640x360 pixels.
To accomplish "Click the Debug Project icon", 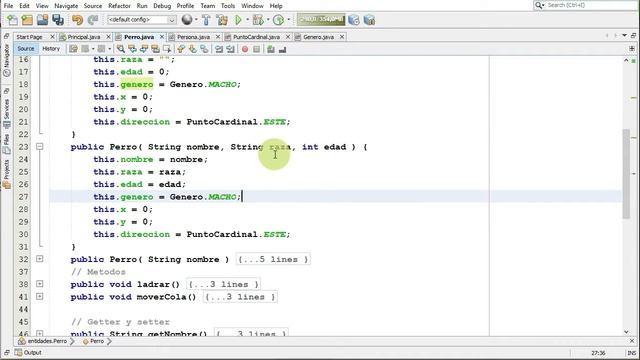I will 258,20.
